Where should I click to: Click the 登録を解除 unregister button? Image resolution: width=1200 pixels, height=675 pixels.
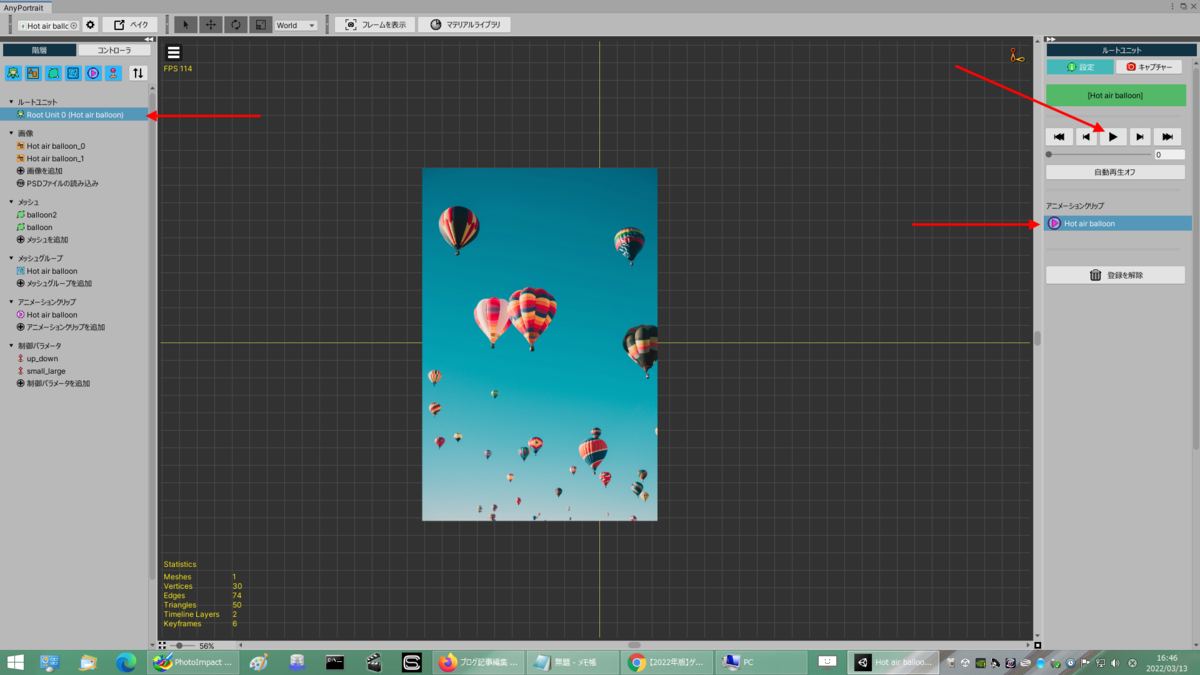pos(1115,275)
